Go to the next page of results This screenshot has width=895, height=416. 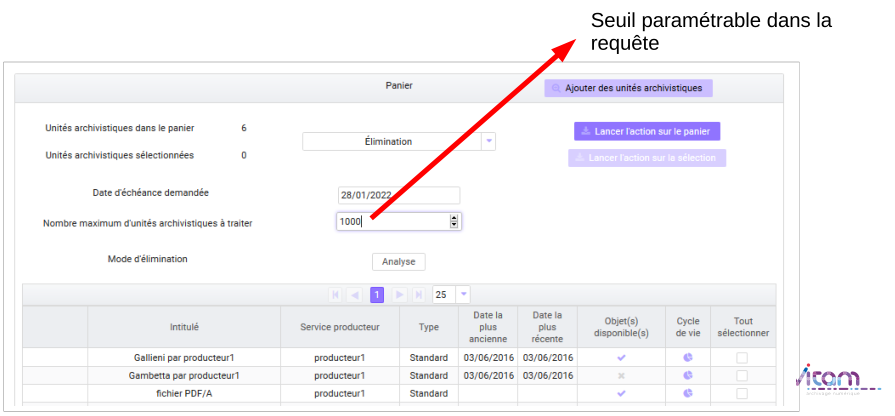(398, 295)
